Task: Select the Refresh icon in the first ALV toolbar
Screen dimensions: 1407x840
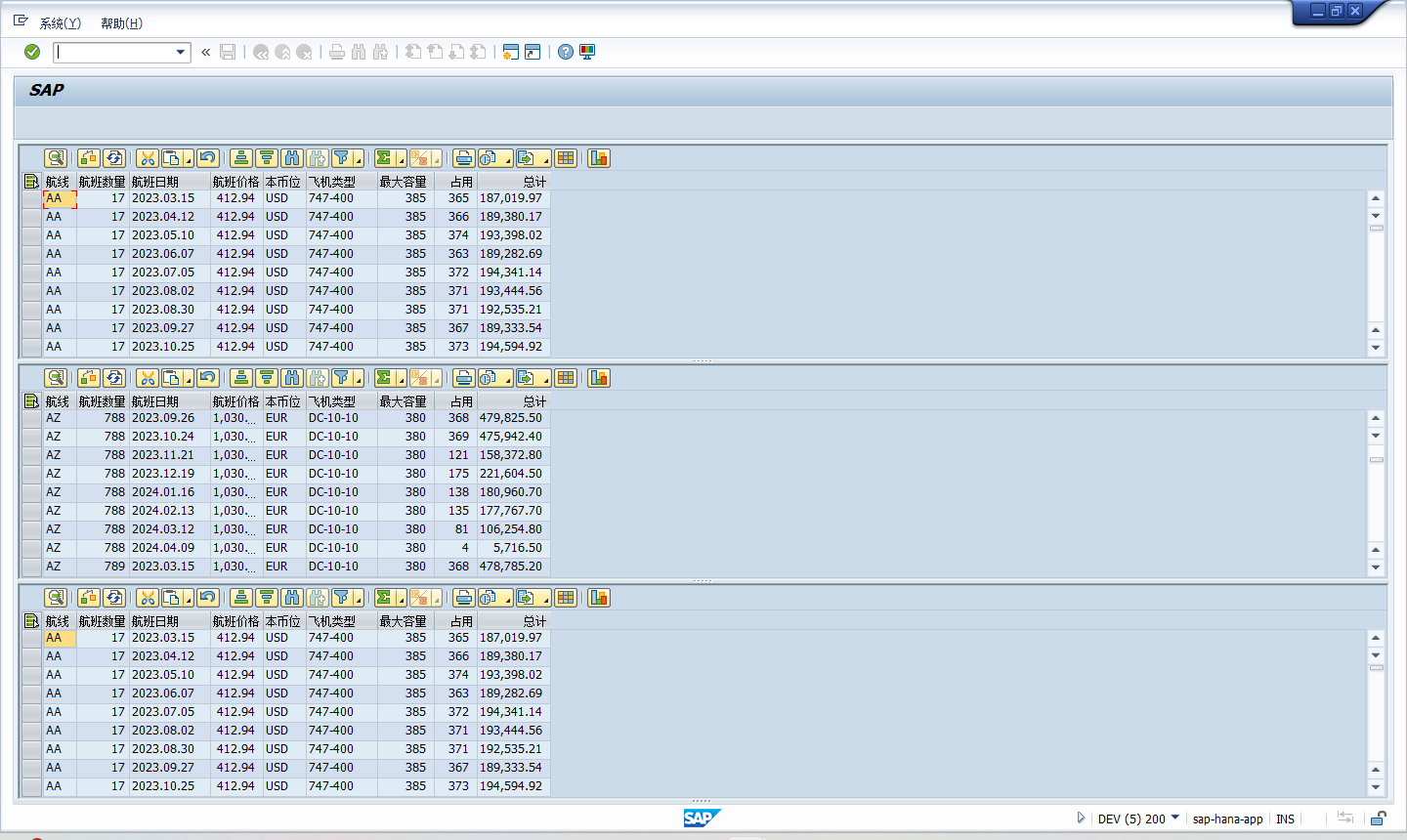Action: click(x=114, y=157)
